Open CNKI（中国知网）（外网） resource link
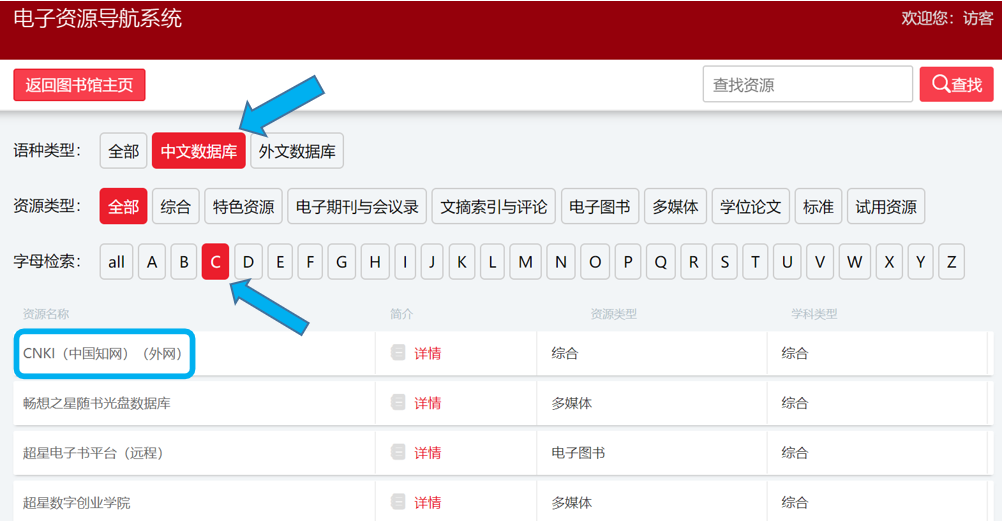The image size is (1003, 521). 103,353
